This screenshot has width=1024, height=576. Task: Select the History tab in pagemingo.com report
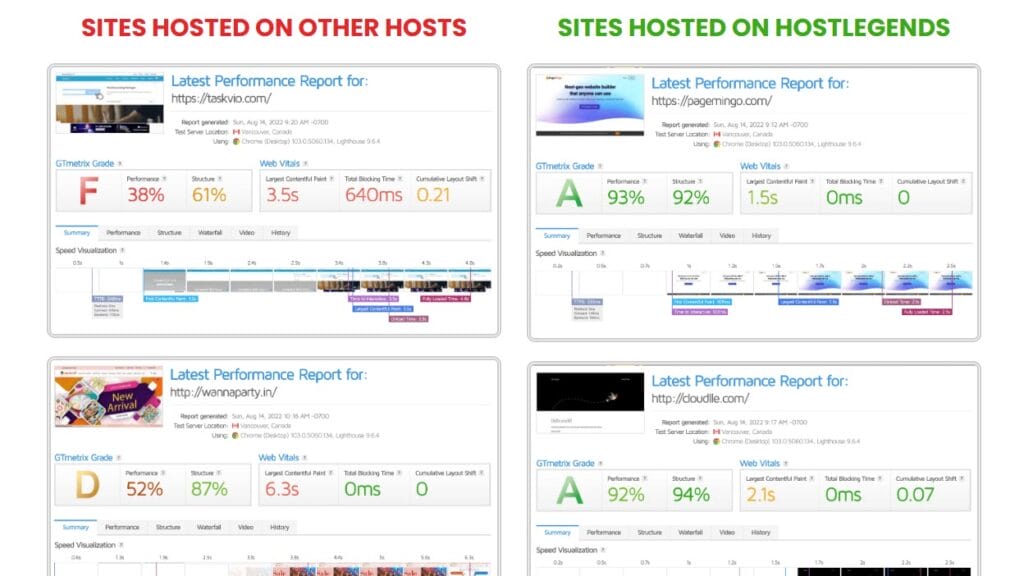click(x=761, y=236)
